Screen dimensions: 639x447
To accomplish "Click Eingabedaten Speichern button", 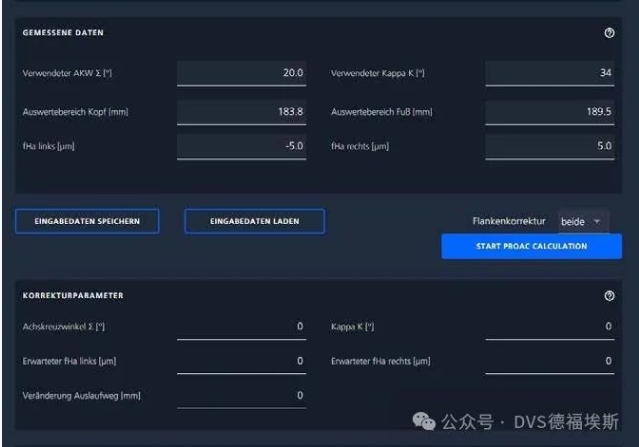I will (87, 222).
